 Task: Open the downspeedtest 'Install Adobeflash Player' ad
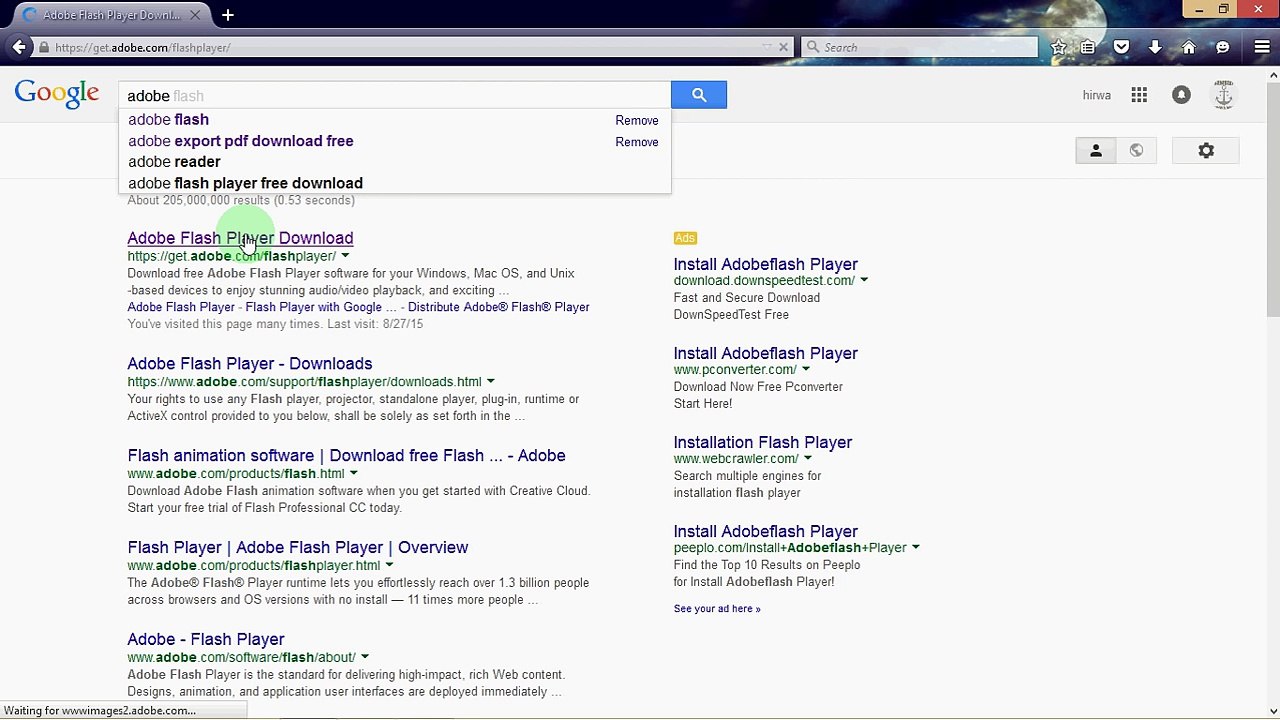tap(766, 265)
